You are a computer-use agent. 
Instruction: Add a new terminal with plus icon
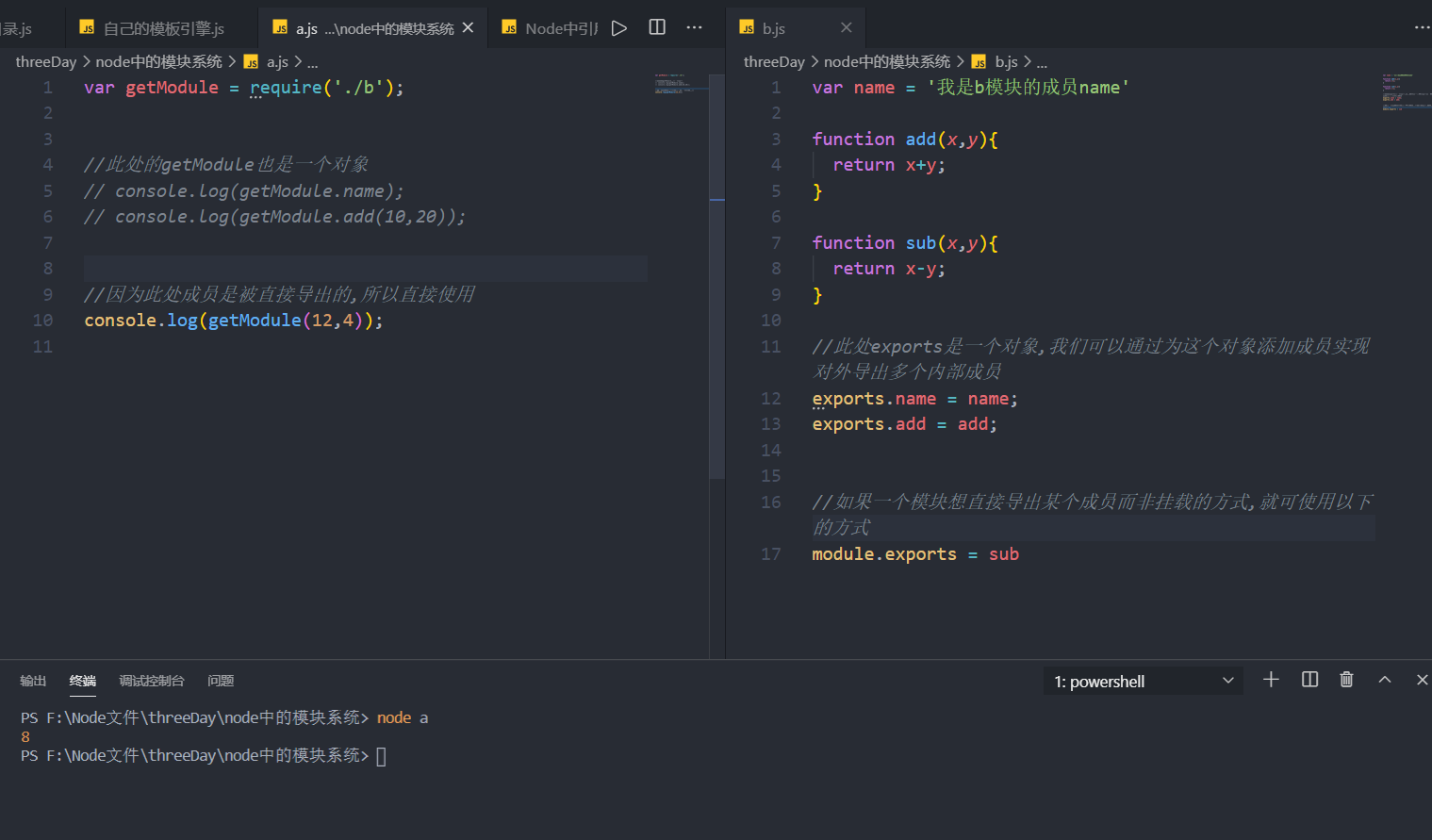(x=1271, y=680)
